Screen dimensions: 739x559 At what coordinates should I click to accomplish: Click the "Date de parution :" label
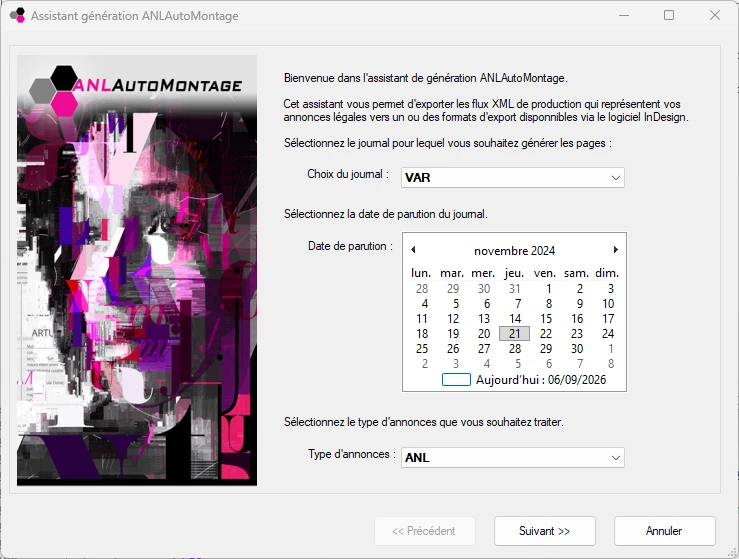(350, 246)
